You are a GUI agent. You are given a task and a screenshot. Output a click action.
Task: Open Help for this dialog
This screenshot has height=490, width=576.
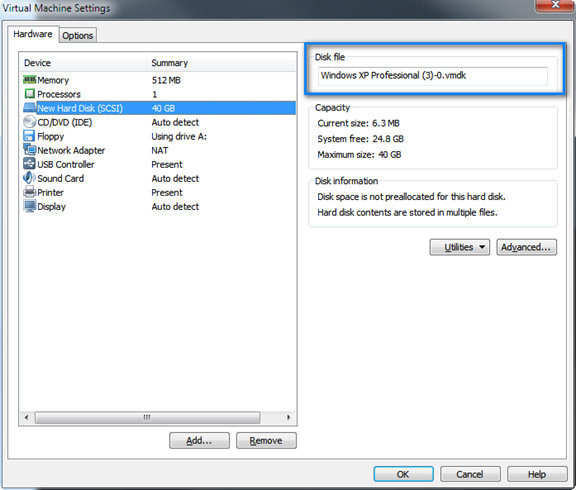pos(537,474)
